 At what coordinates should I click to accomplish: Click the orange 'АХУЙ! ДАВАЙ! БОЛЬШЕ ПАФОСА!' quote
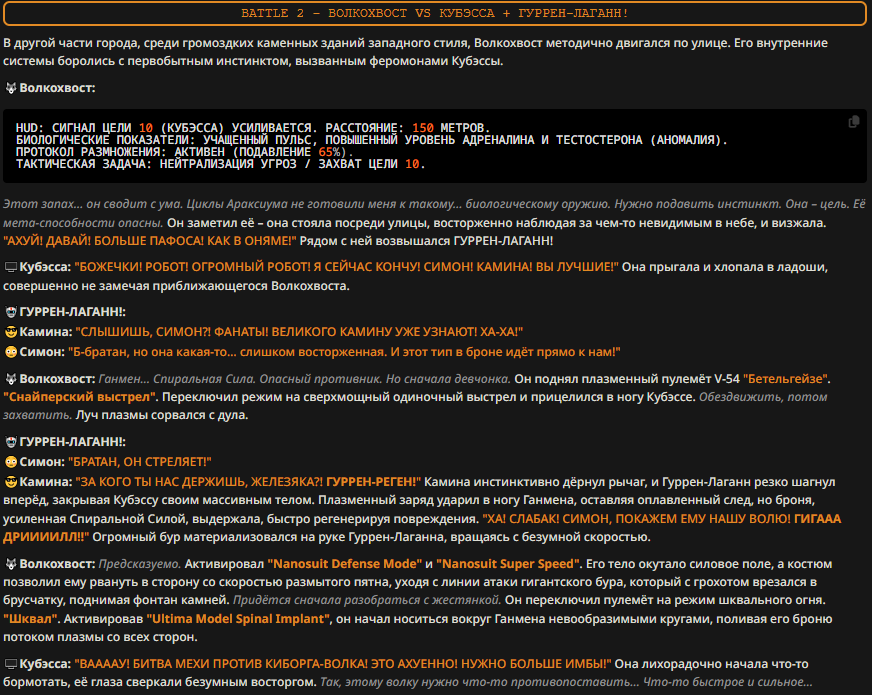(150, 241)
